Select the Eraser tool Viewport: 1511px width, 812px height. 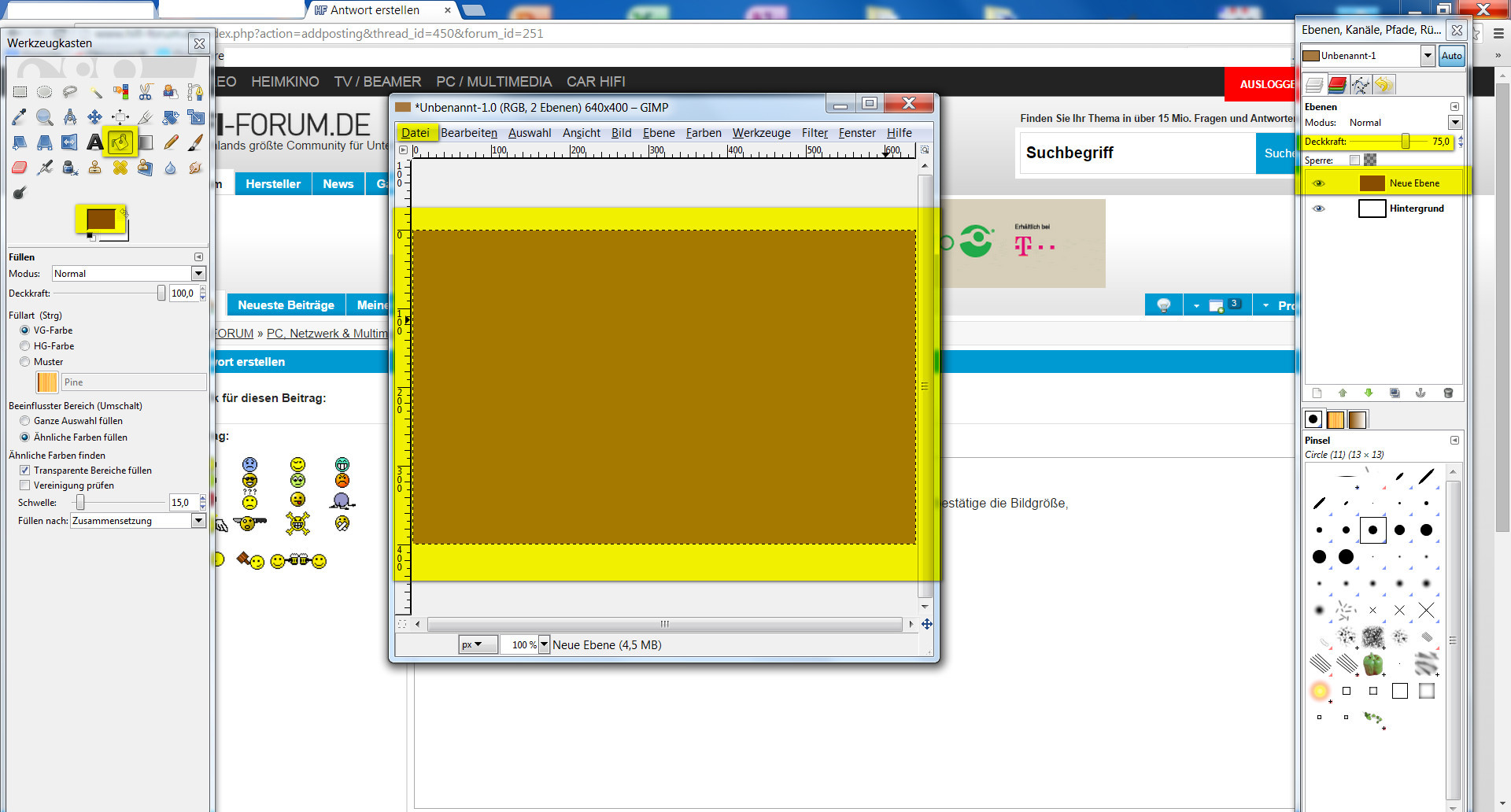[x=20, y=168]
